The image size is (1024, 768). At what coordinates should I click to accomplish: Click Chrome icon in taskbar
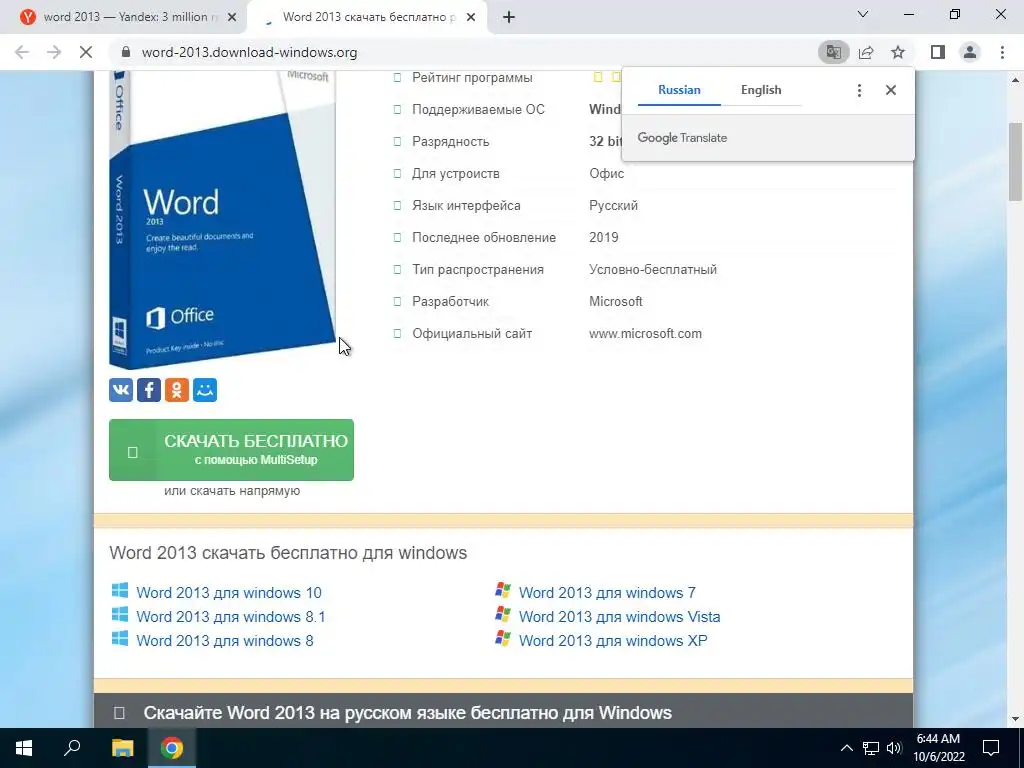(172, 748)
